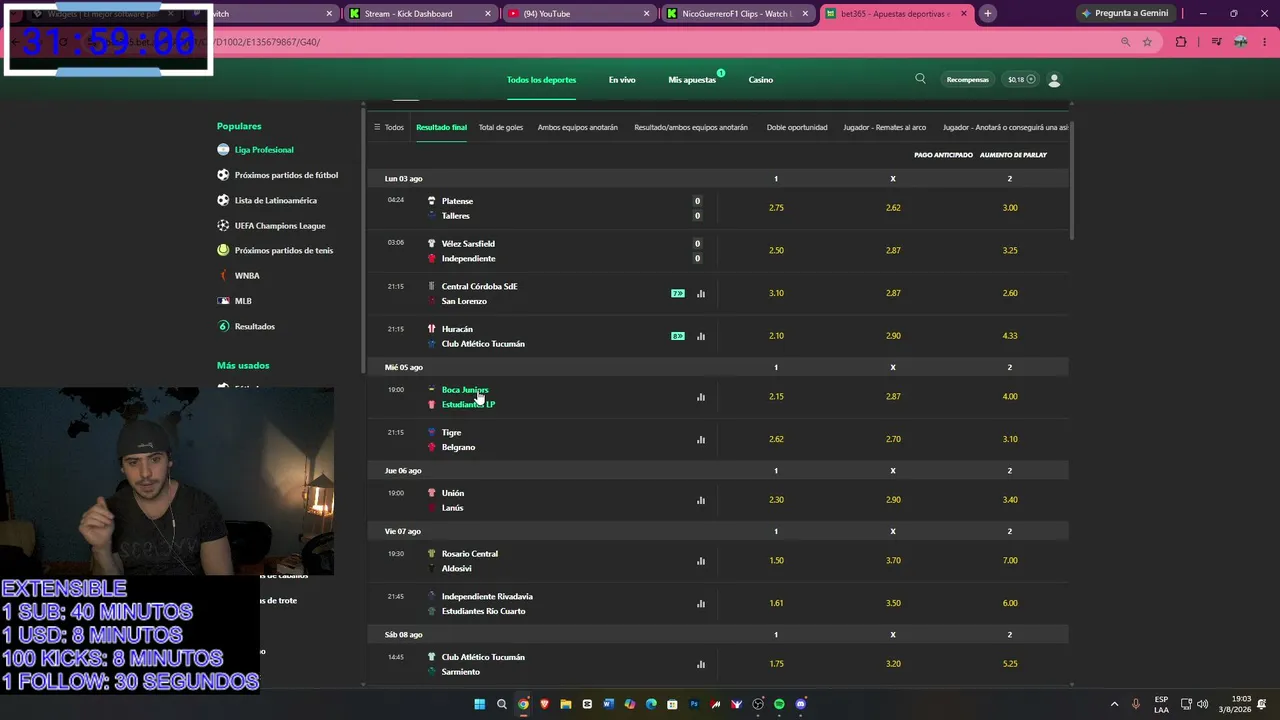Viewport: 1280px width, 720px height.
Task: Go to En vivo section
Action: [x=622, y=80]
